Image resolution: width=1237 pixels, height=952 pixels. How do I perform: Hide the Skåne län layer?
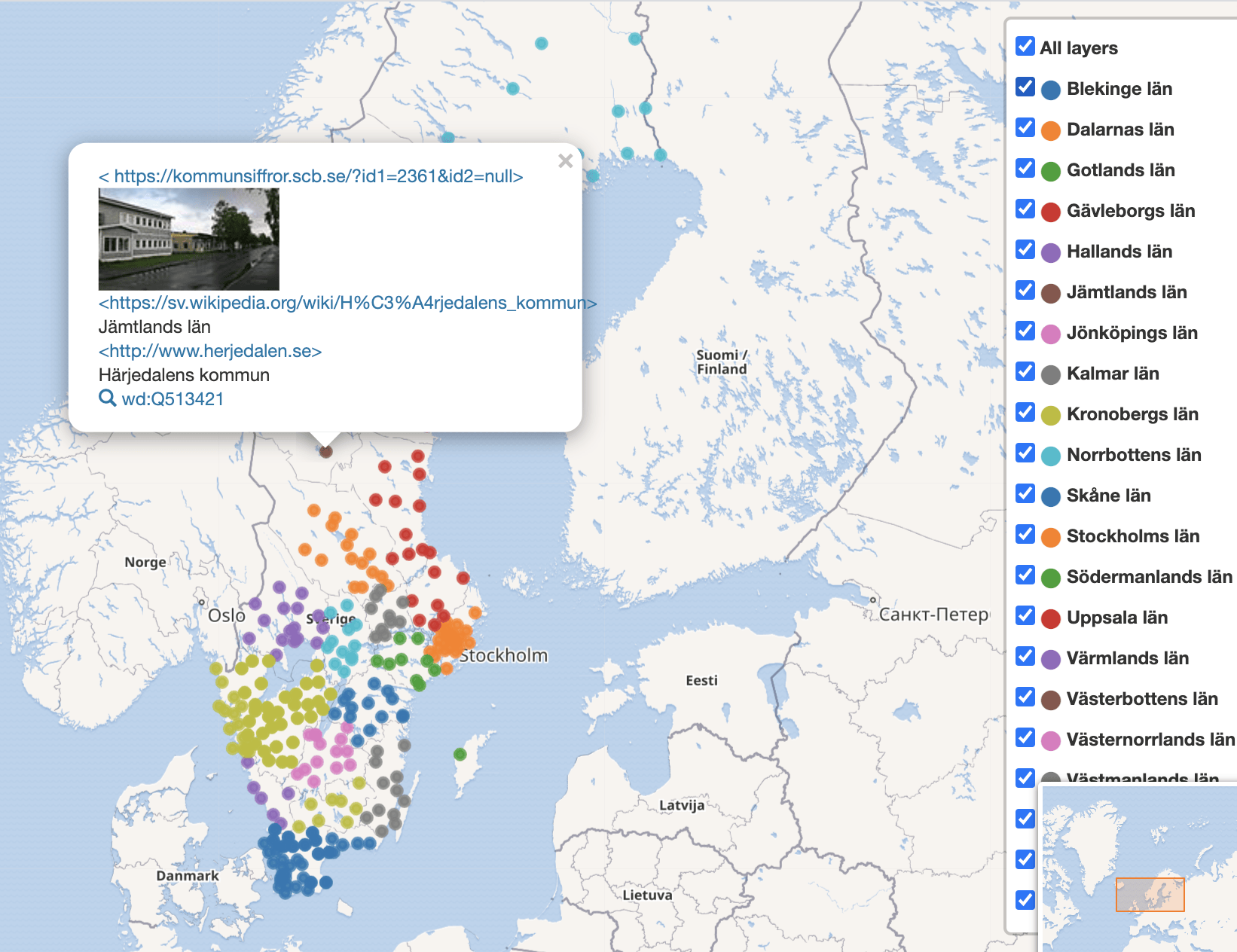(x=1025, y=494)
